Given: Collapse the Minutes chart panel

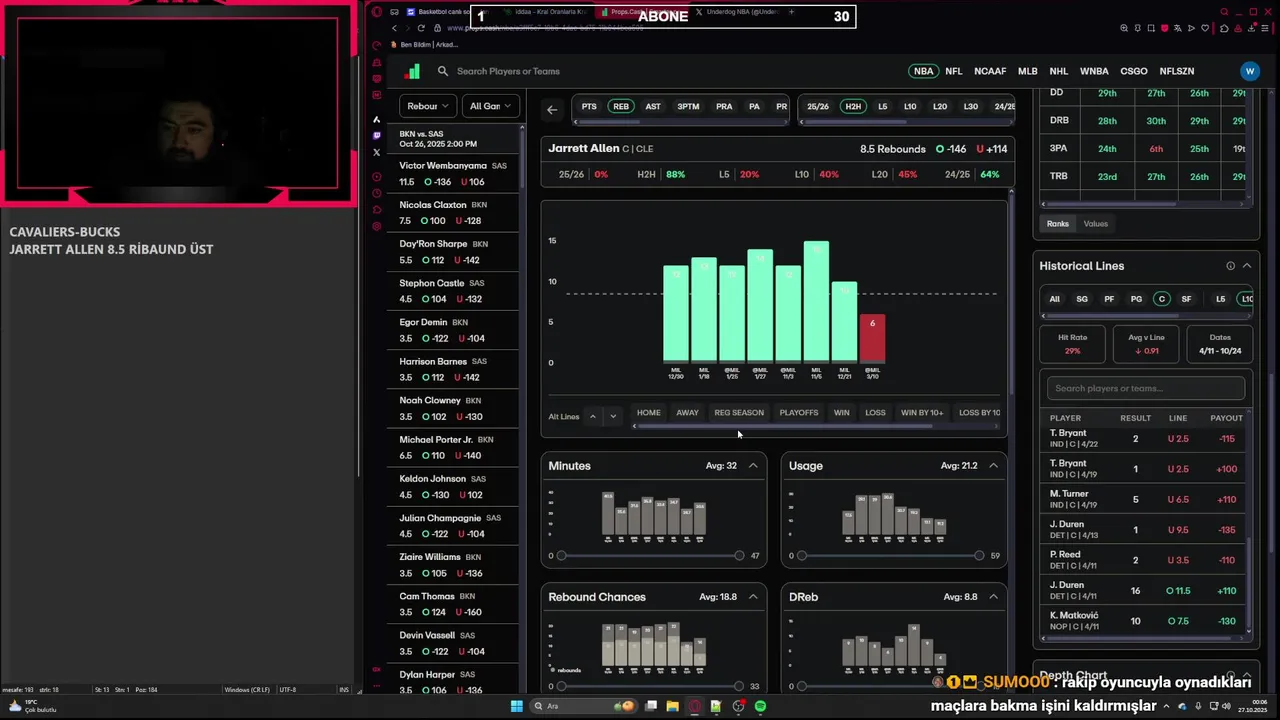Looking at the screenshot, I should 753,466.
